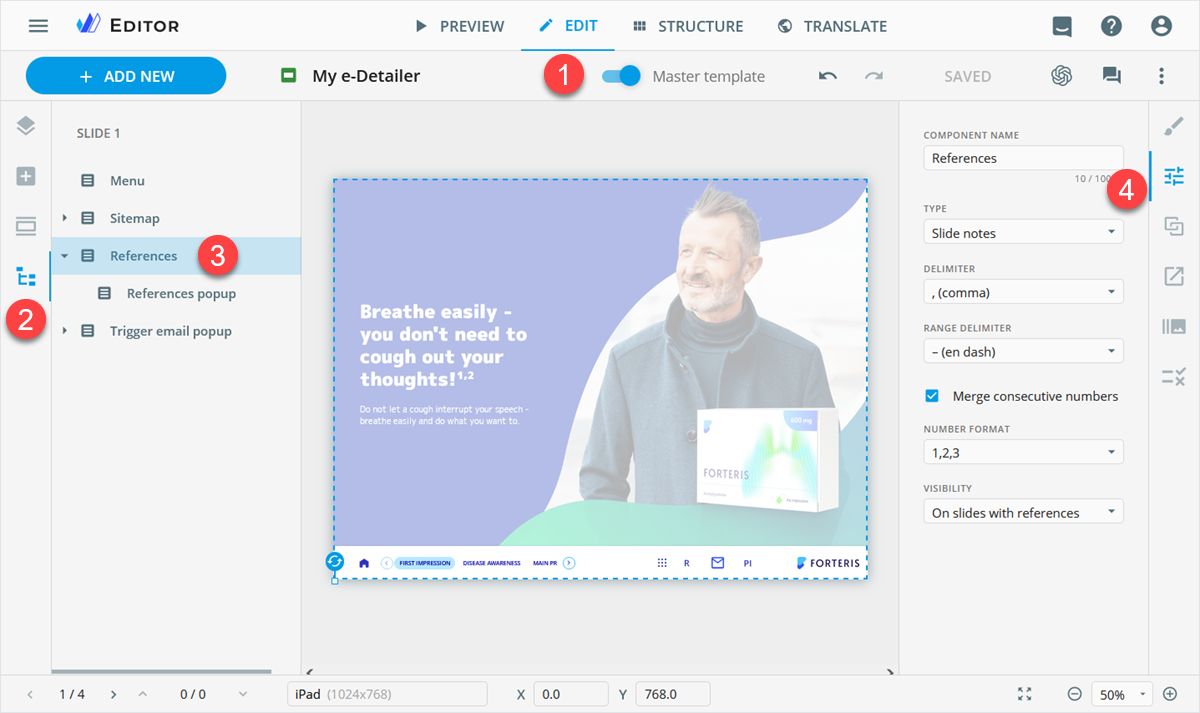1200x713 pixels.
Task: Click the Component Name input field
Action: (1022, 158)
